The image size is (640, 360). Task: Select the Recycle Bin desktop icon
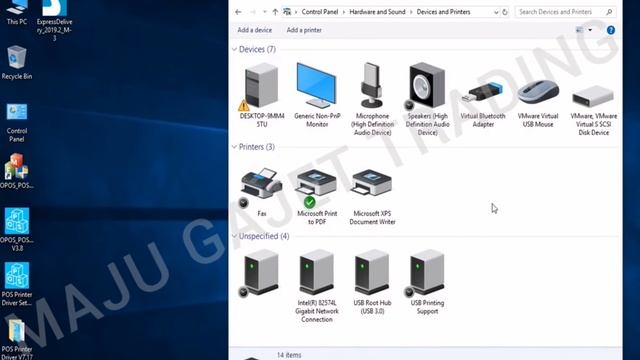(x=17, y=62)
